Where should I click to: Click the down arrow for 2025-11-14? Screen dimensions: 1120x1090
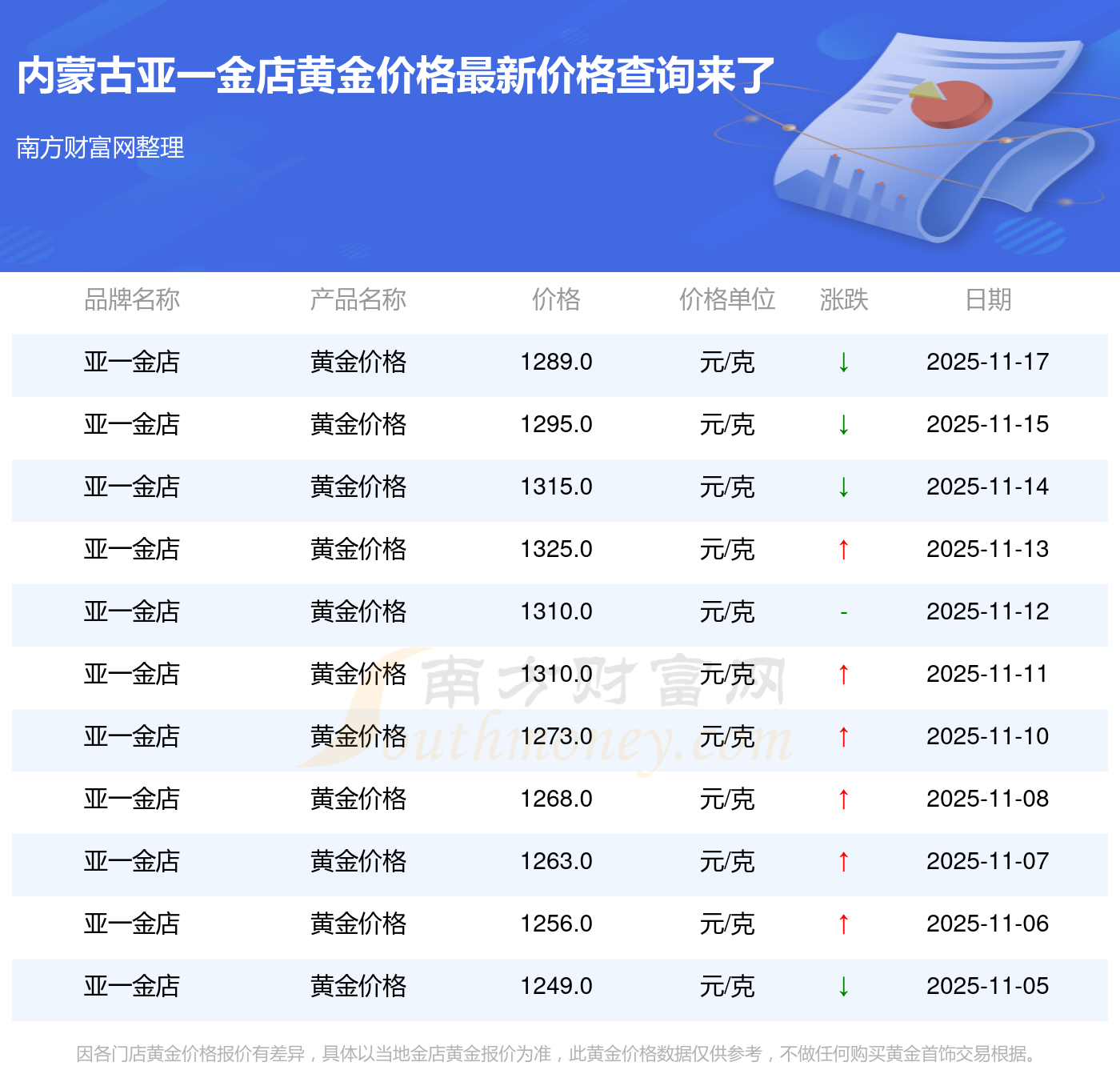click(x=843, y=487)
